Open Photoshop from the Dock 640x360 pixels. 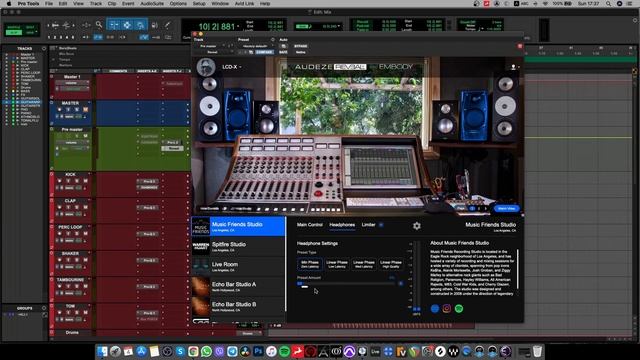(x=258, y=351)
